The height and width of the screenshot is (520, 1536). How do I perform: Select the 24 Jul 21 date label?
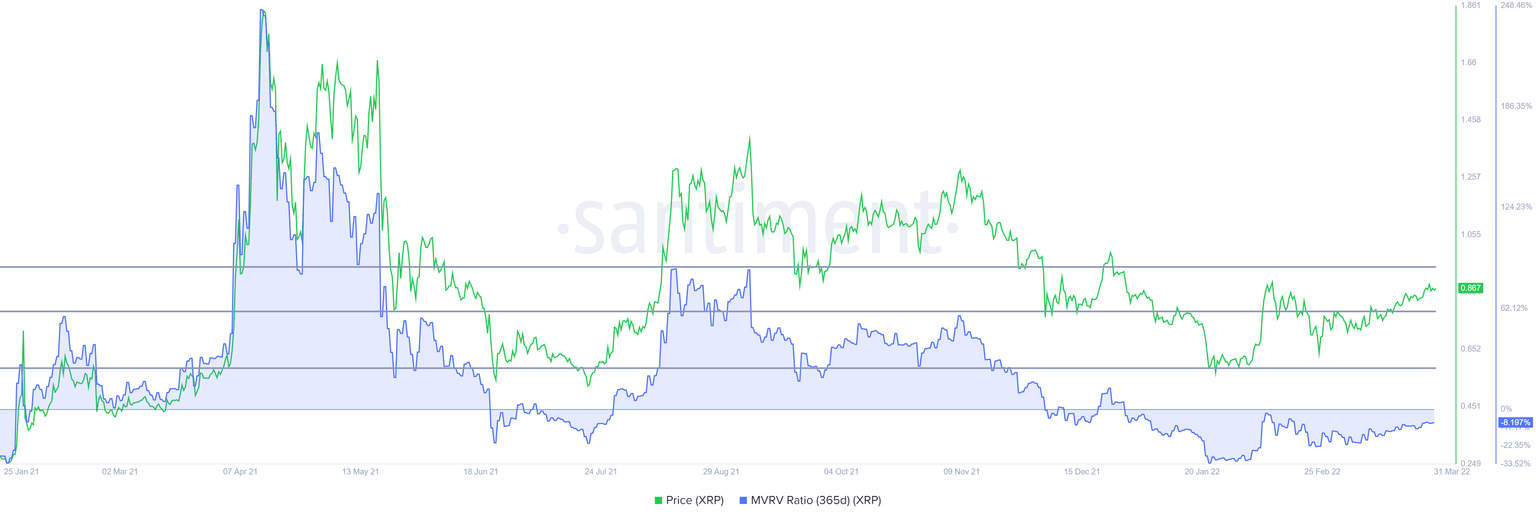pyautogui.click(x=600, y=470)
